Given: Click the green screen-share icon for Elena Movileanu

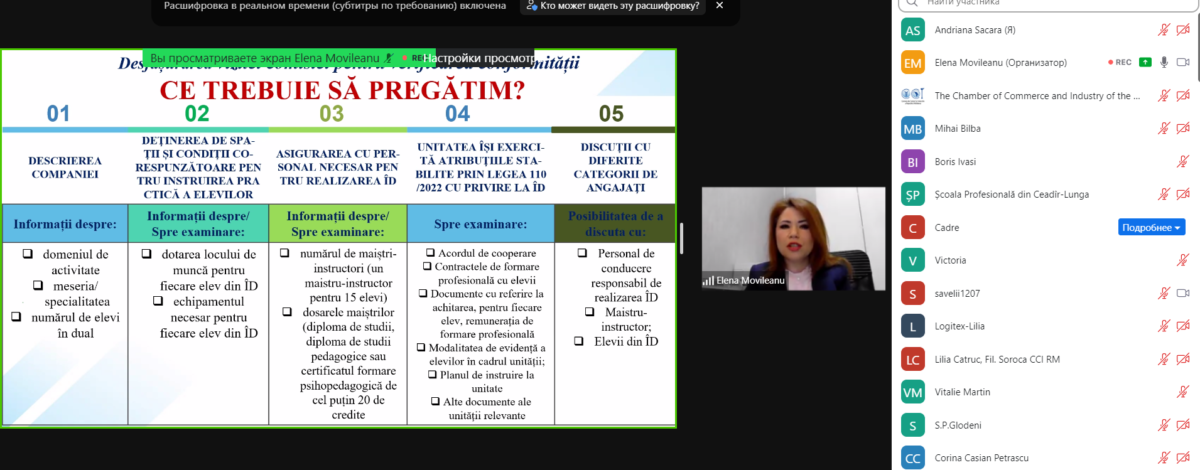Looking at the screenshot, I should coord(1144,62).
